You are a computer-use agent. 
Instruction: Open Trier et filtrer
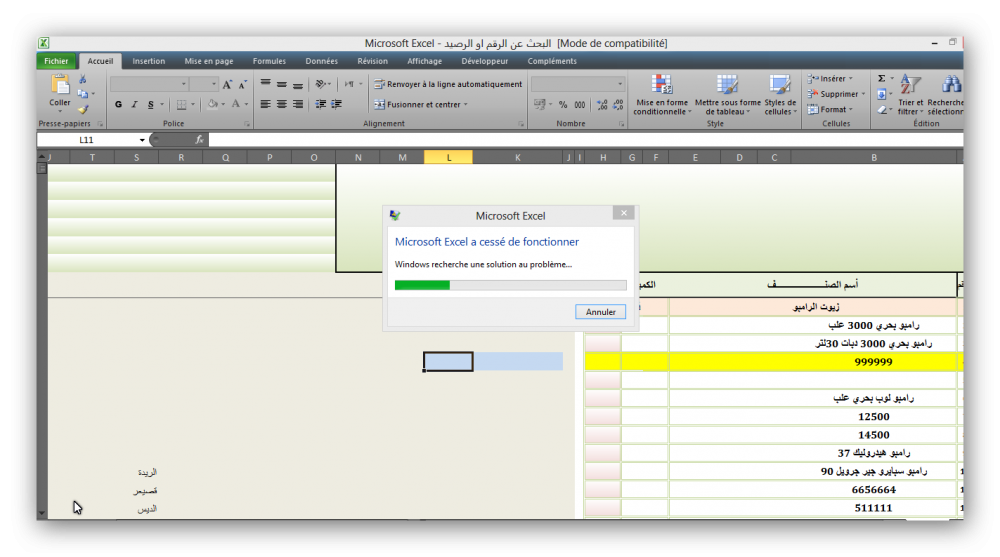click(910, 94)
